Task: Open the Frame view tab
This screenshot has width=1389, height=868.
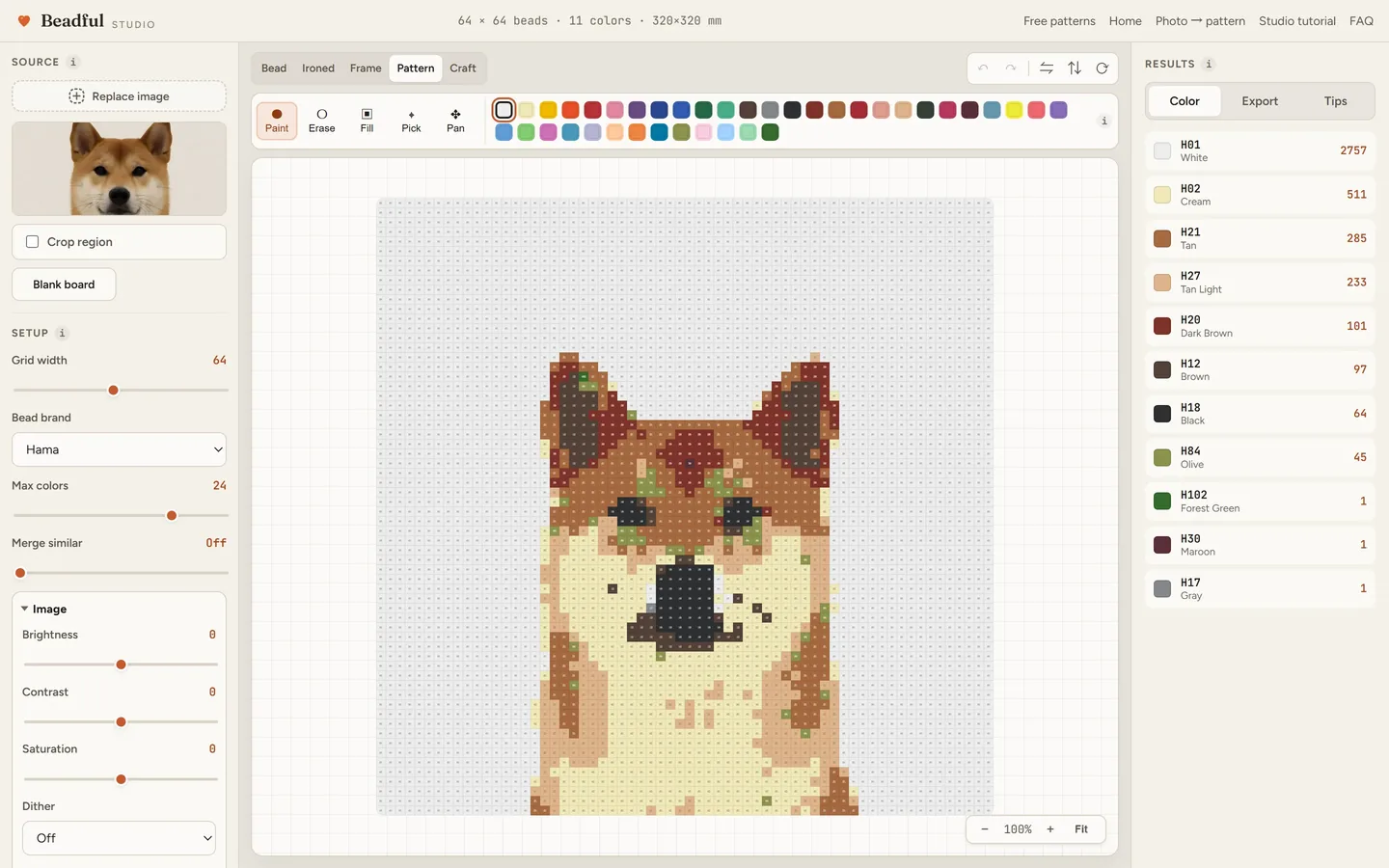Action: (x=366, y=68)
